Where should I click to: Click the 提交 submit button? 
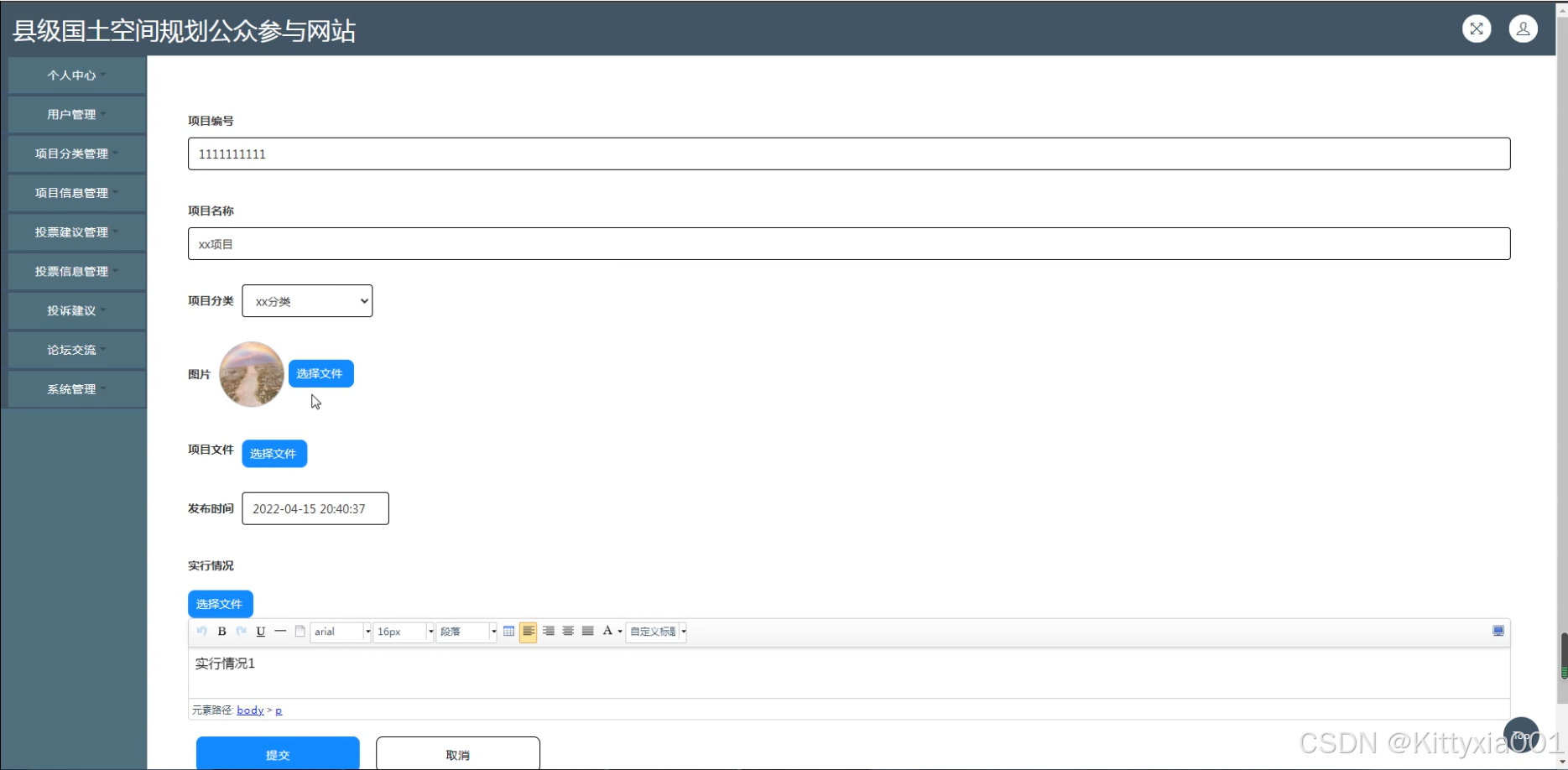tap(278, 754)
